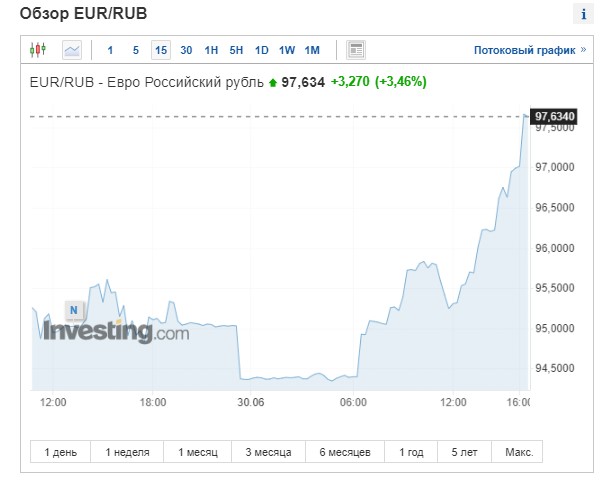
Task: Click the Investing.com watermark logo
Action: [115, 330]
